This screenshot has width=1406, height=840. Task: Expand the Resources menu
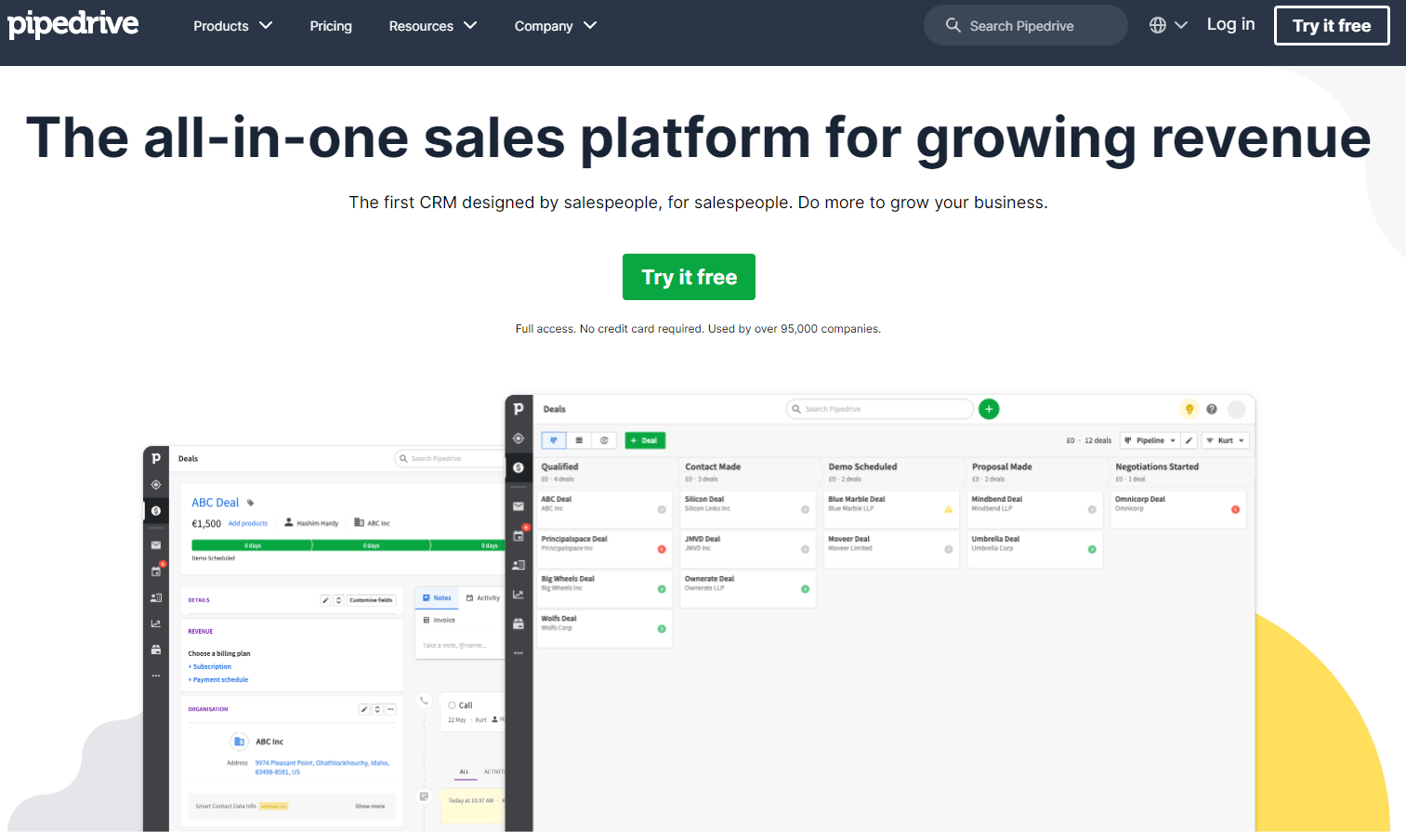432,26
